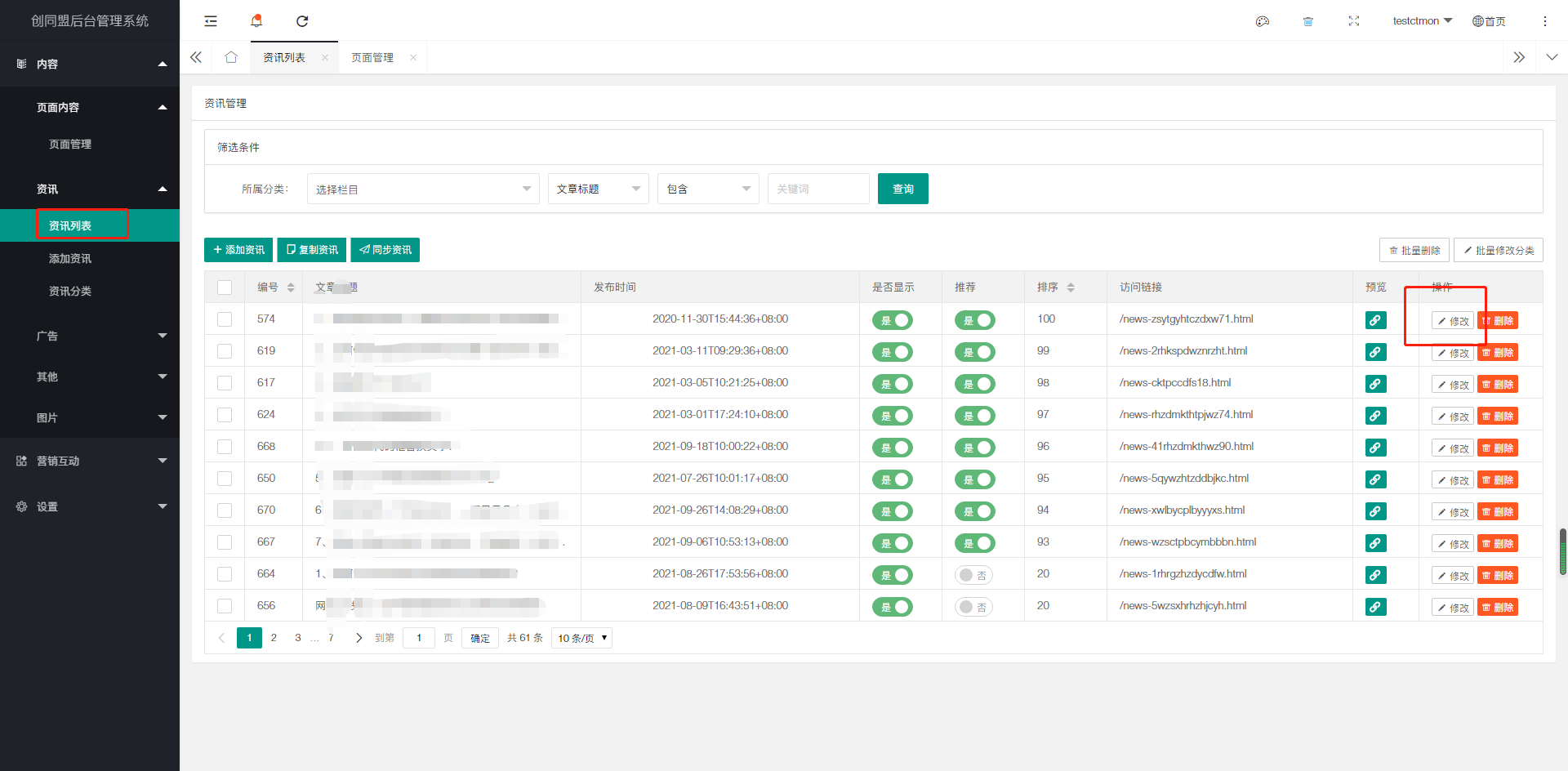Click the refresh icon in the top bar
The height and width of the screenshot is (771, 1568).
pyautogui.click(x=302, y=21)
